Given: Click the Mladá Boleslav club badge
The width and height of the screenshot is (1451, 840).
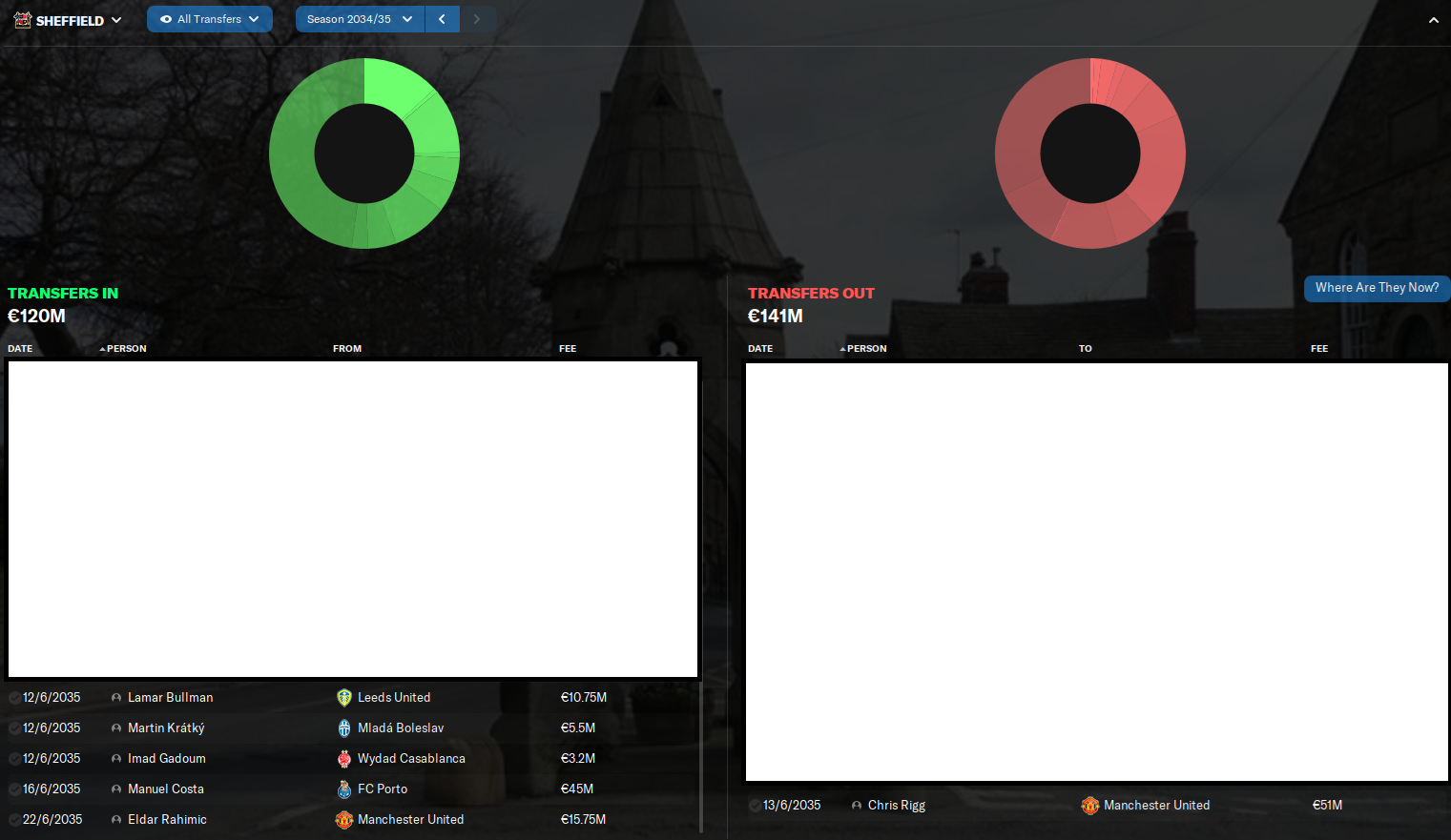Looking at the screenshot, I should click(344, 728).
